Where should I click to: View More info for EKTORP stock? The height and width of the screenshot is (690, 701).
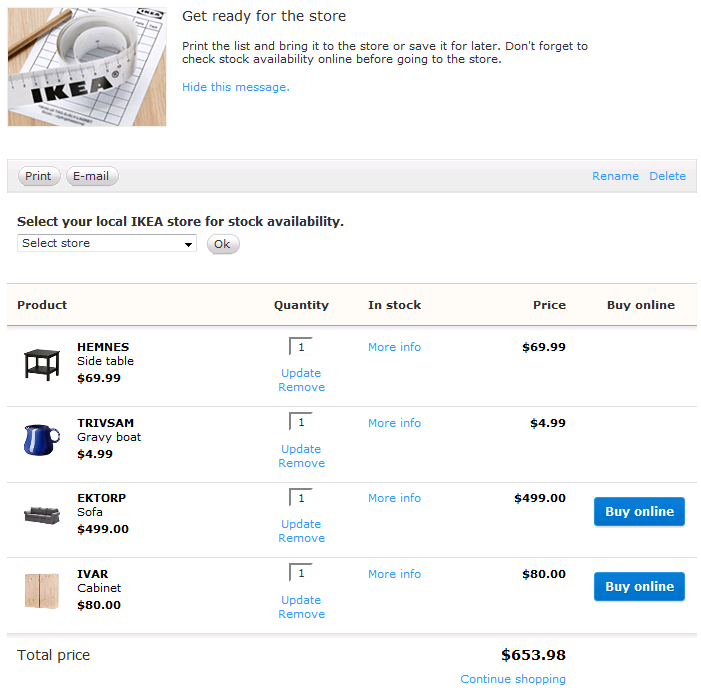394,498
